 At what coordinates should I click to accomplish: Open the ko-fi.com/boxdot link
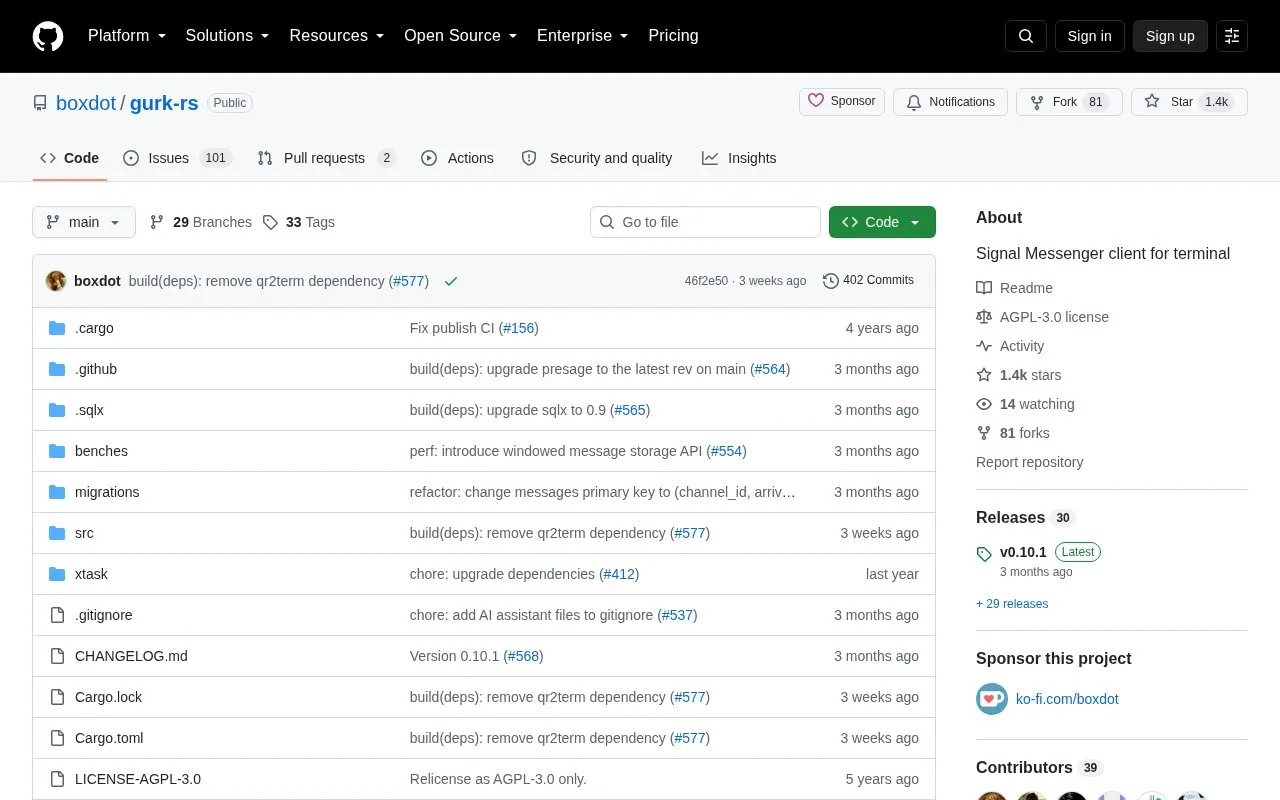pos(1067,699)
